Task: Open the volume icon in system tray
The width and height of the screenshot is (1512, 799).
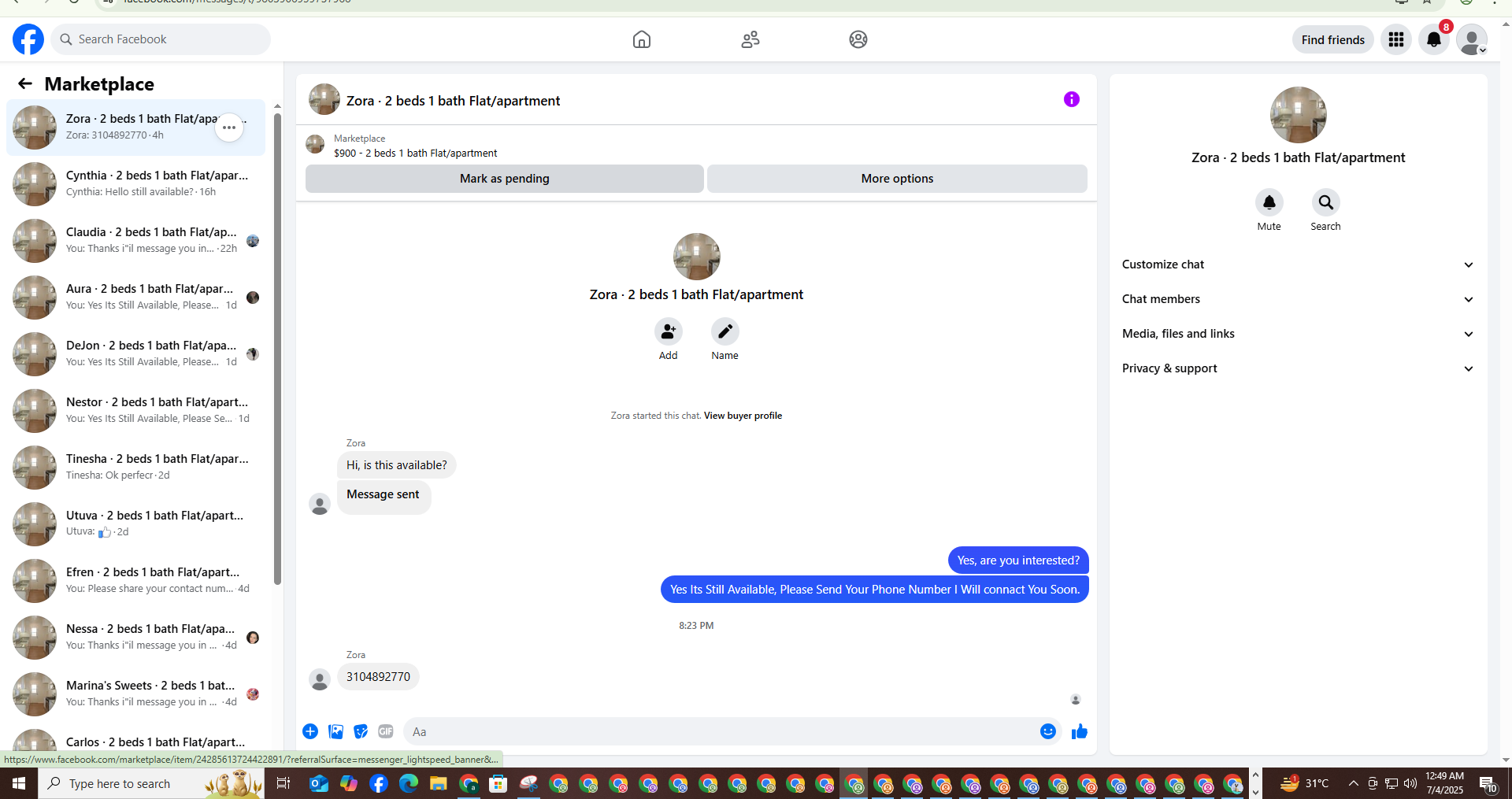Action: 1410,783
